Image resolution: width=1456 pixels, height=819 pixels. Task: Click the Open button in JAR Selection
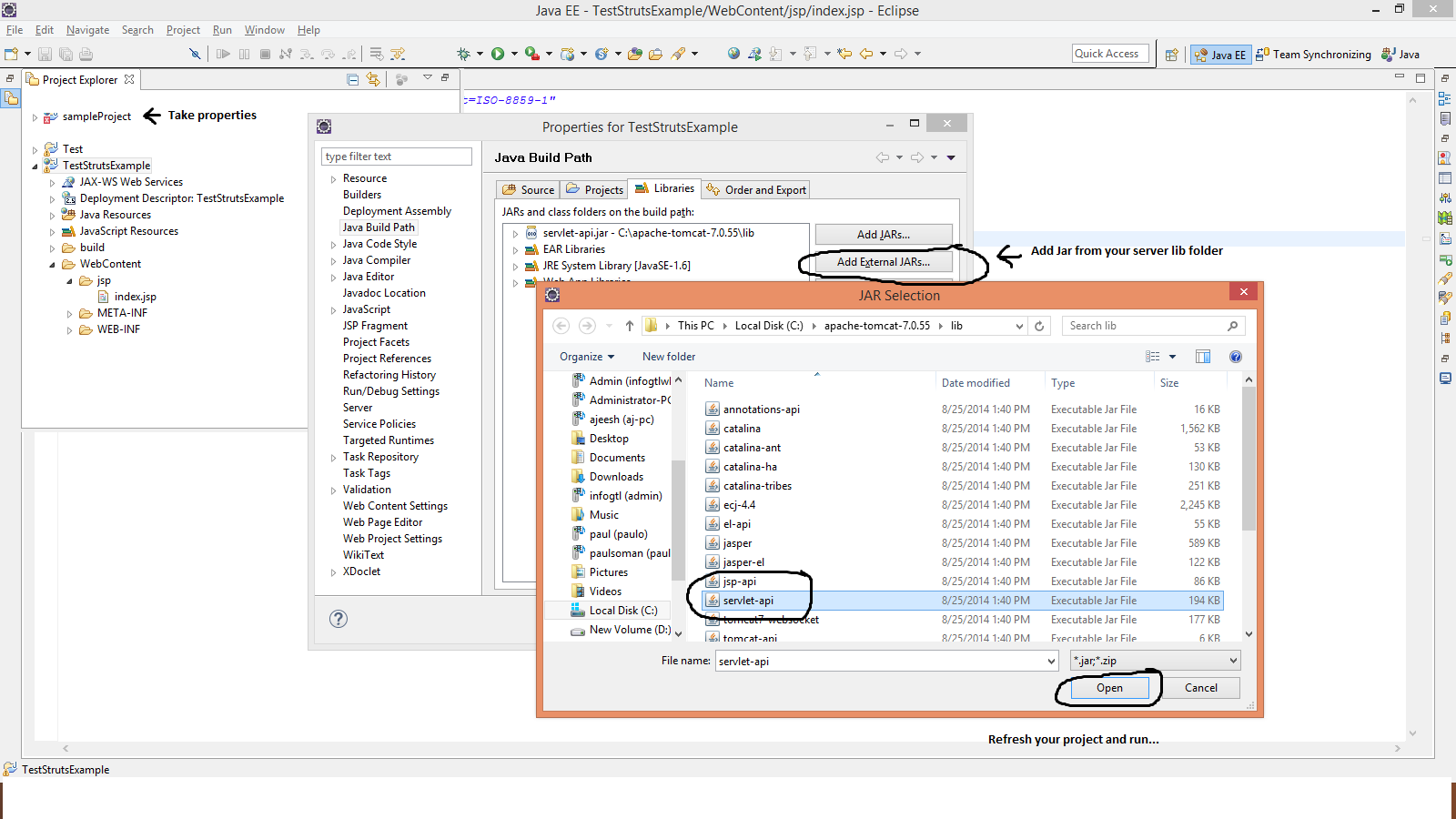(x=1108, y=688)
